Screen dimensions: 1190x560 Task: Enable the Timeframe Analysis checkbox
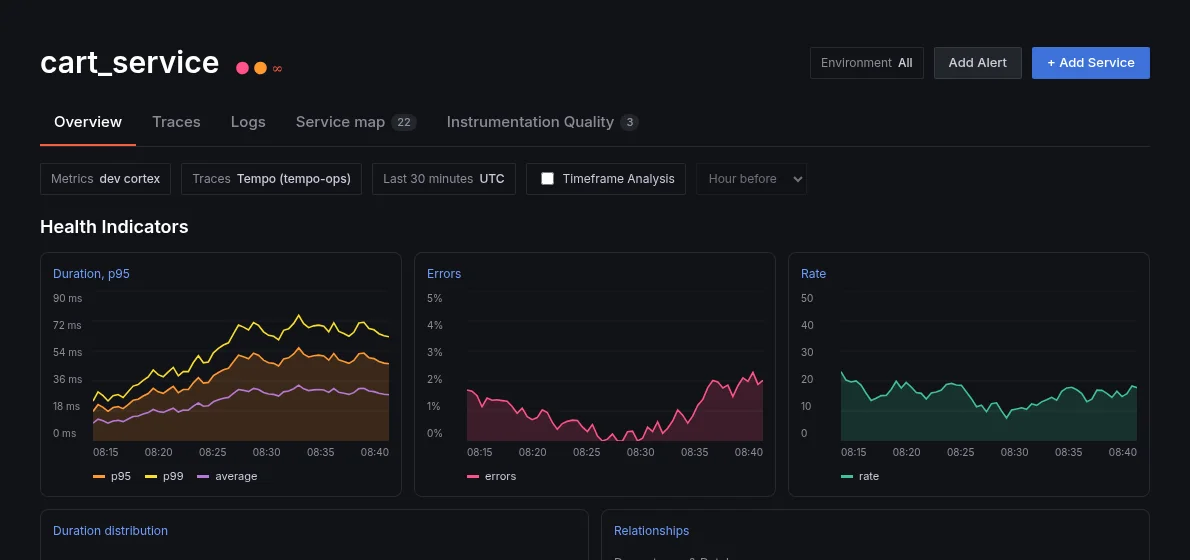click(x=547, y=179)
